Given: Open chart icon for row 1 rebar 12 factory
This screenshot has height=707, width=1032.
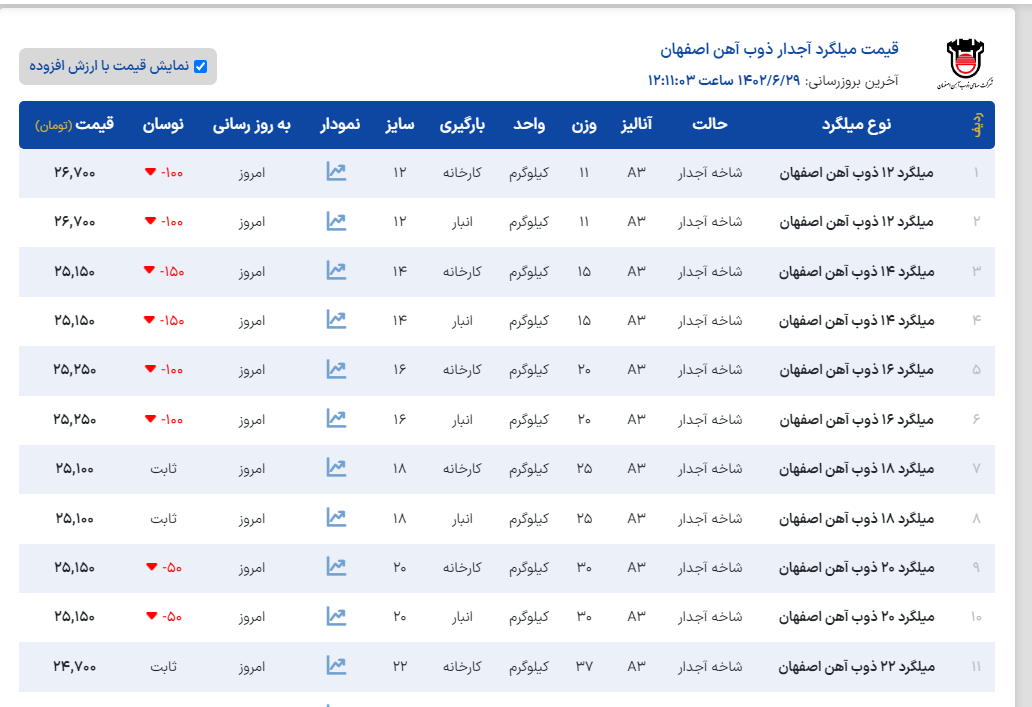Looking at the screenshot, I should 336,172.
